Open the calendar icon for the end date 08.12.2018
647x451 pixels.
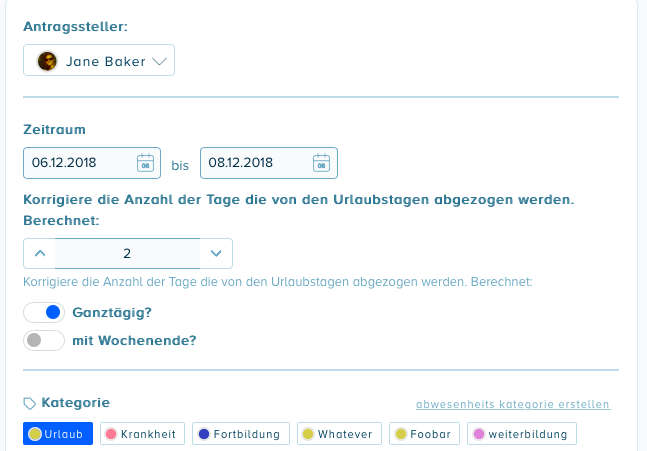pyautogui.click(x=321, y=163)
